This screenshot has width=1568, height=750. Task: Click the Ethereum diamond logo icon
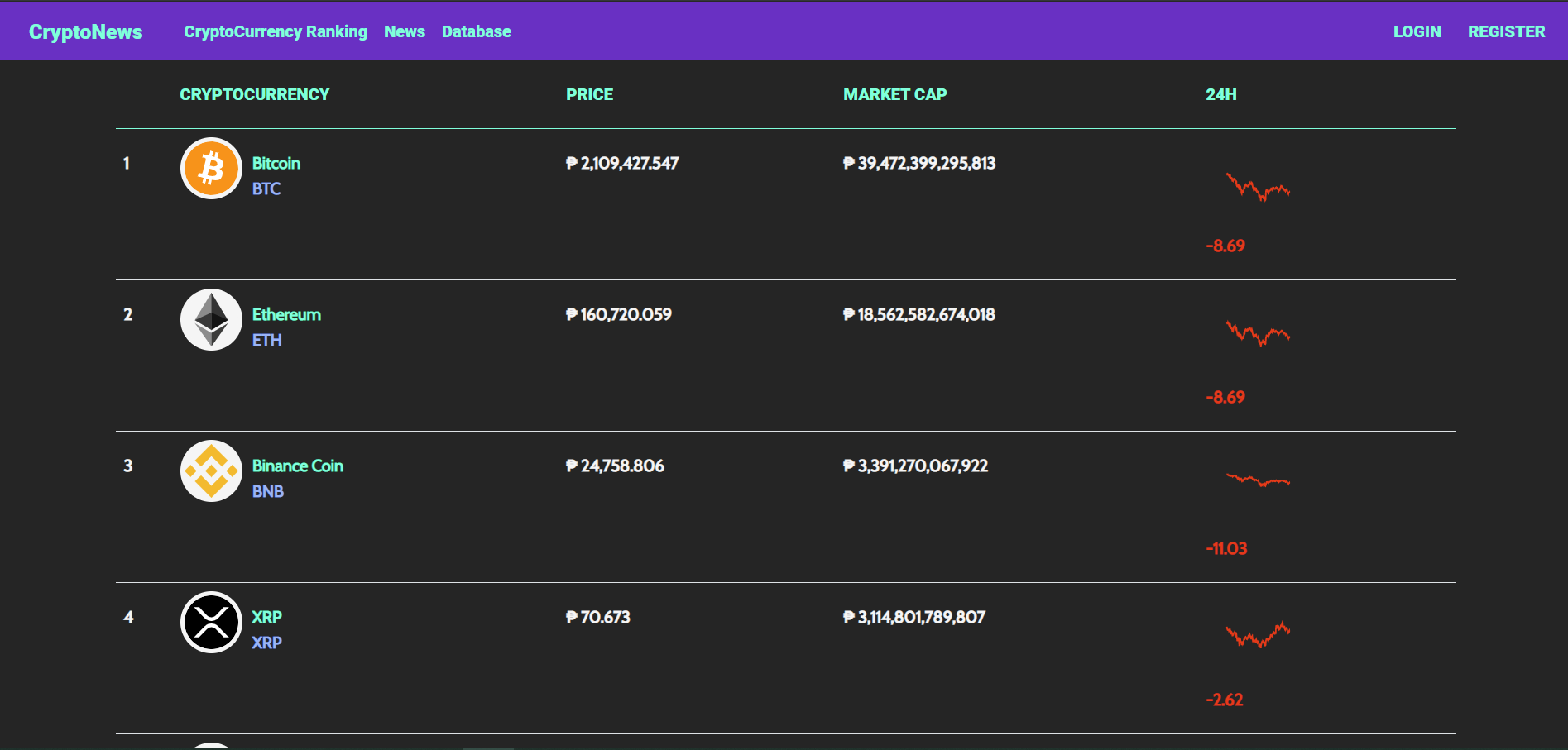coord(211,320)
